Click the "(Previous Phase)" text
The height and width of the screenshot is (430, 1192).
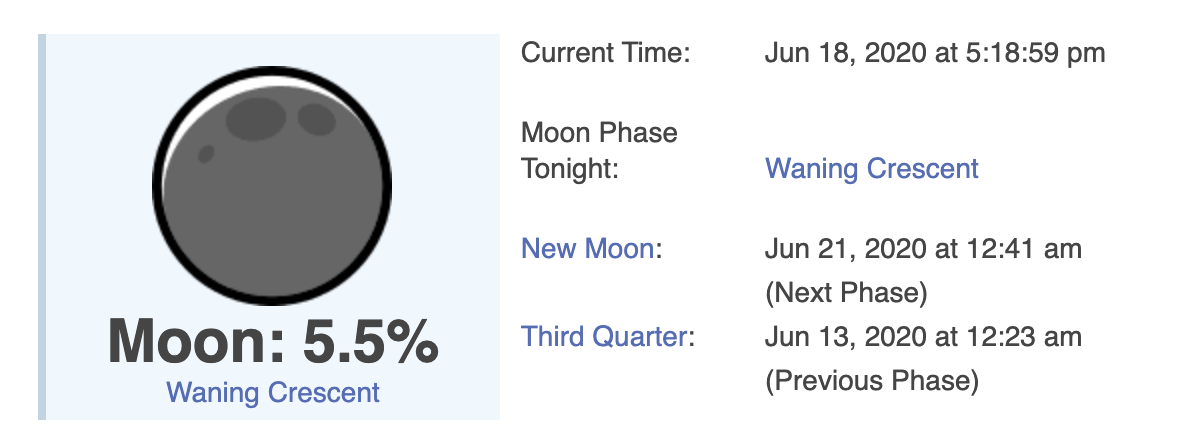click(871, 381)
